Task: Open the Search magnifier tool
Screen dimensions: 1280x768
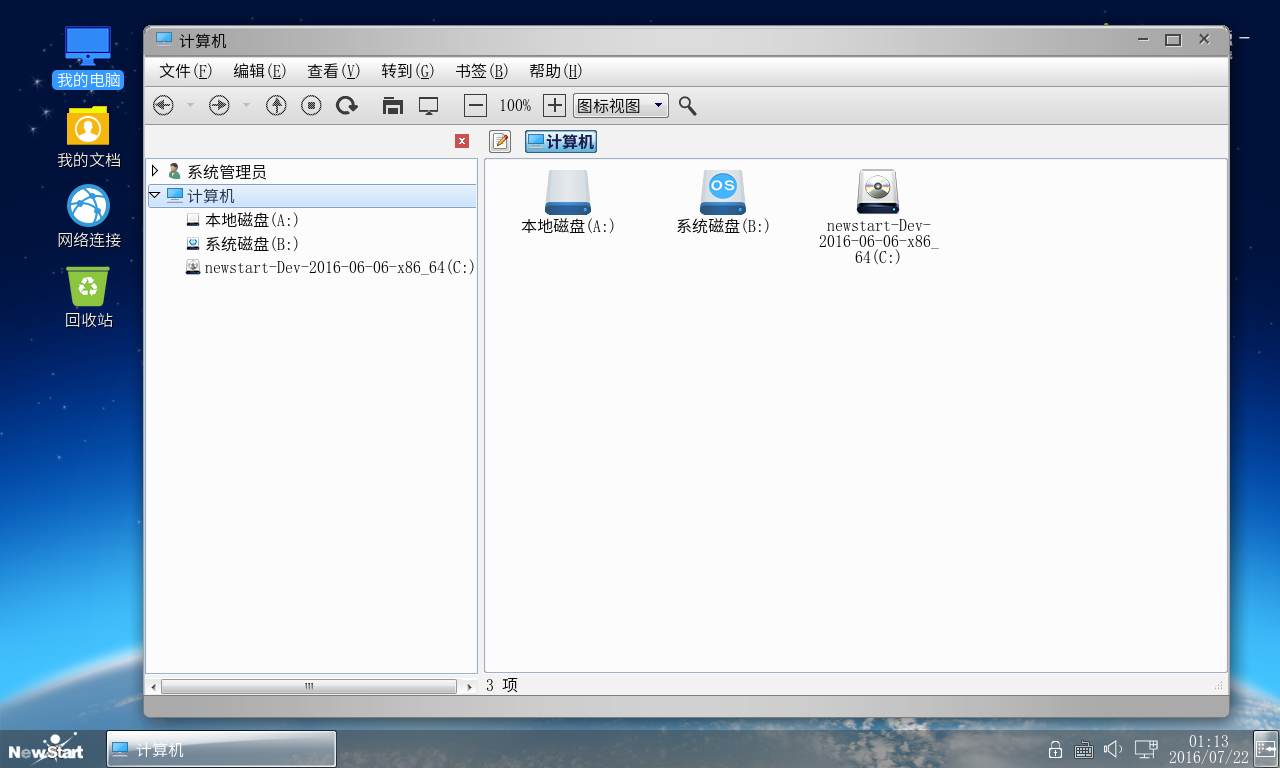Action: pyautogui.click(x=687, y=105)
